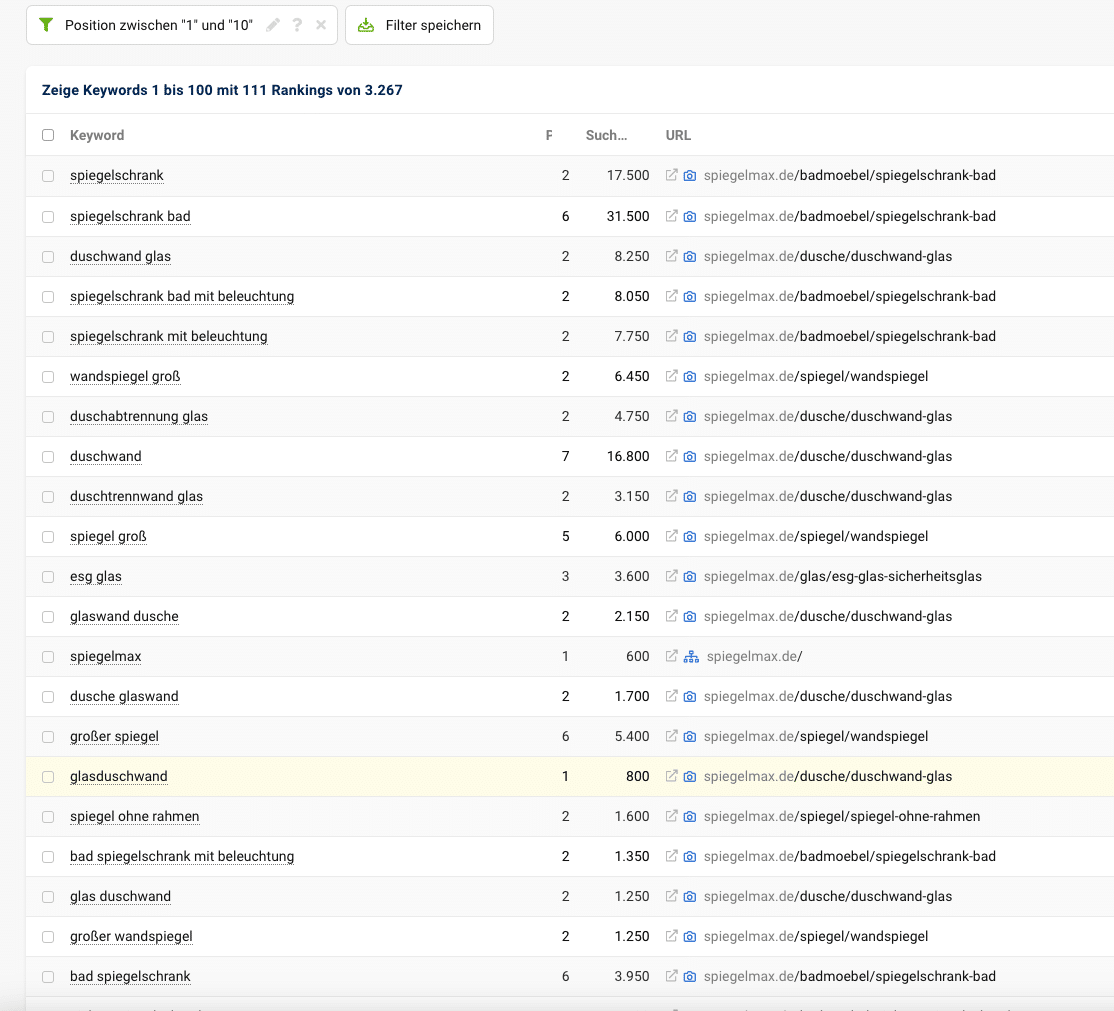This screenshot has height=1011, width=1114.
Task: Click camera icon in spiegel ohne rahmen row
Action: (690, 817)
